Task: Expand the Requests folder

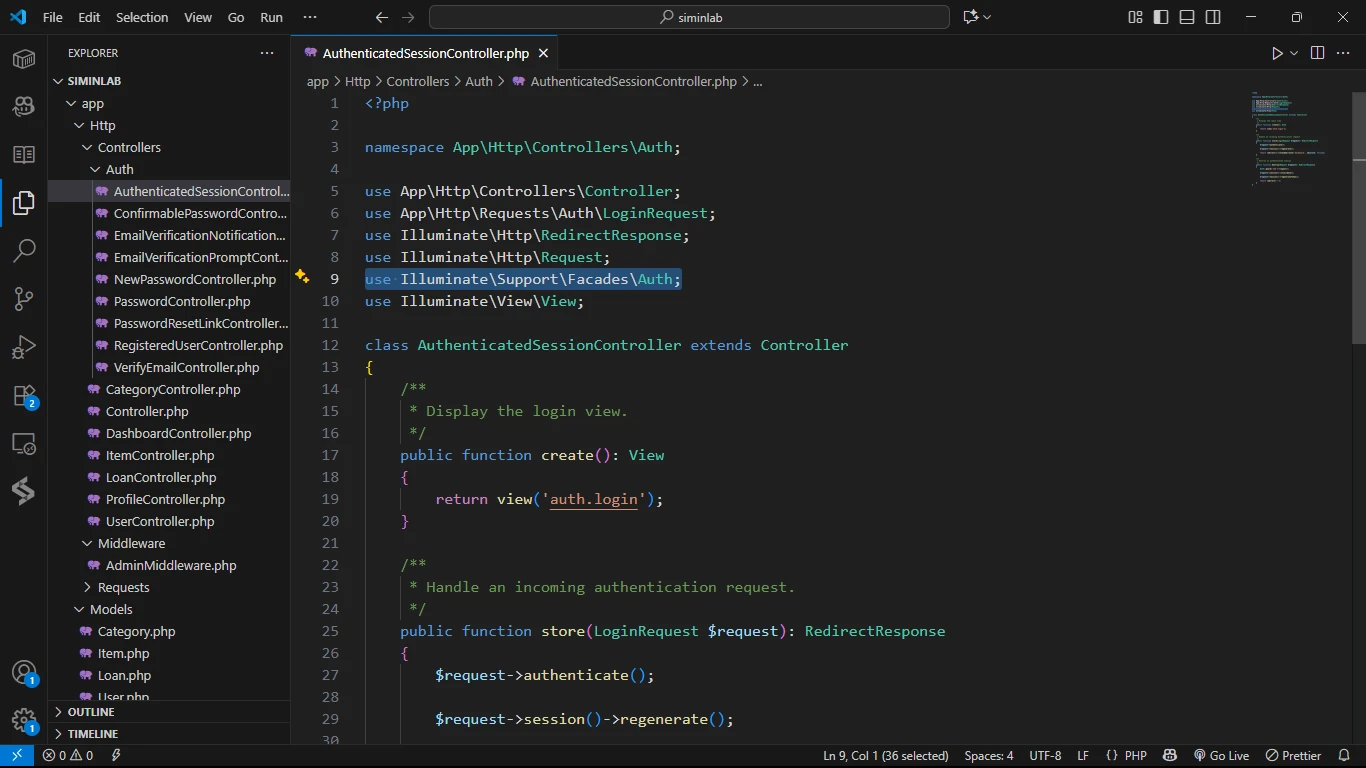Action: click(123, 587)
